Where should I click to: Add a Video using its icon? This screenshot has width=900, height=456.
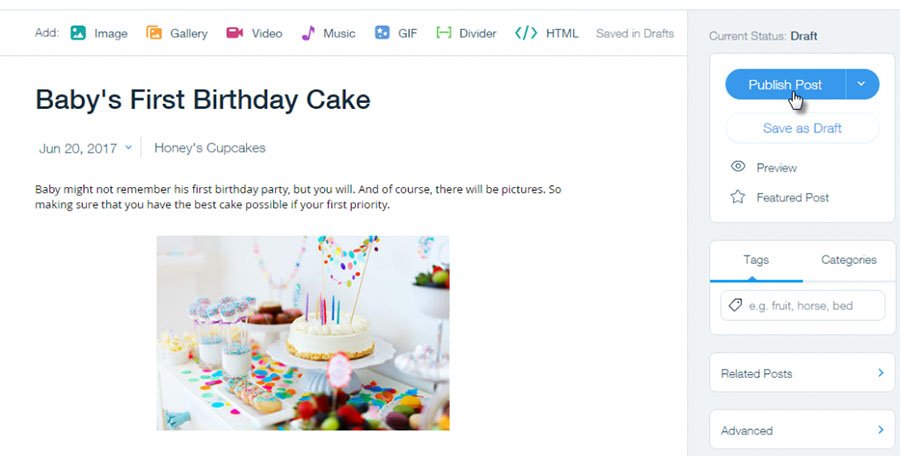click(235, 33)
